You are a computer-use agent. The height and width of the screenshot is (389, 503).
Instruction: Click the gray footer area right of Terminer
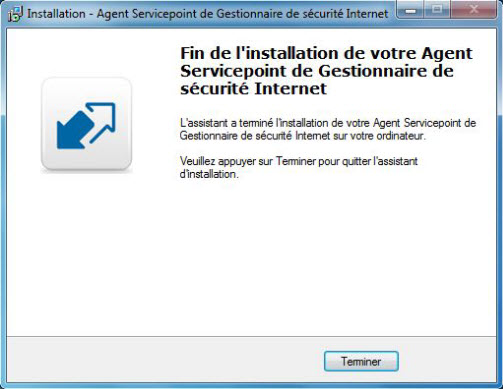pos(447,360)
